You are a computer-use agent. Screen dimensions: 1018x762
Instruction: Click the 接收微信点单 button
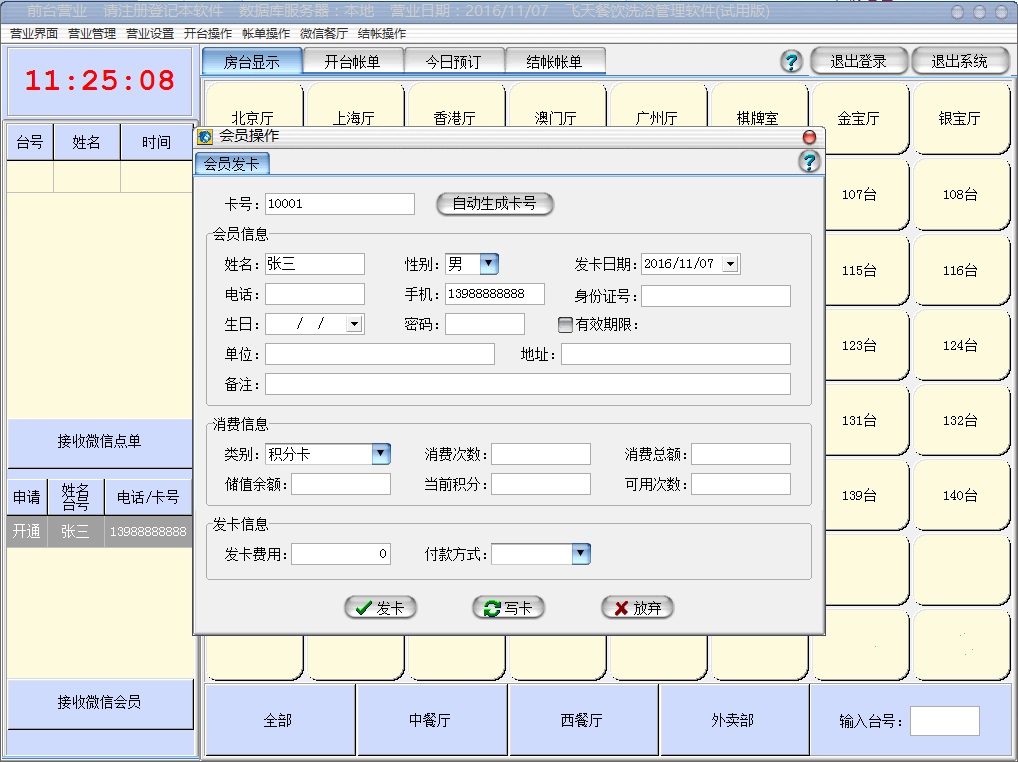coord(99,442)
